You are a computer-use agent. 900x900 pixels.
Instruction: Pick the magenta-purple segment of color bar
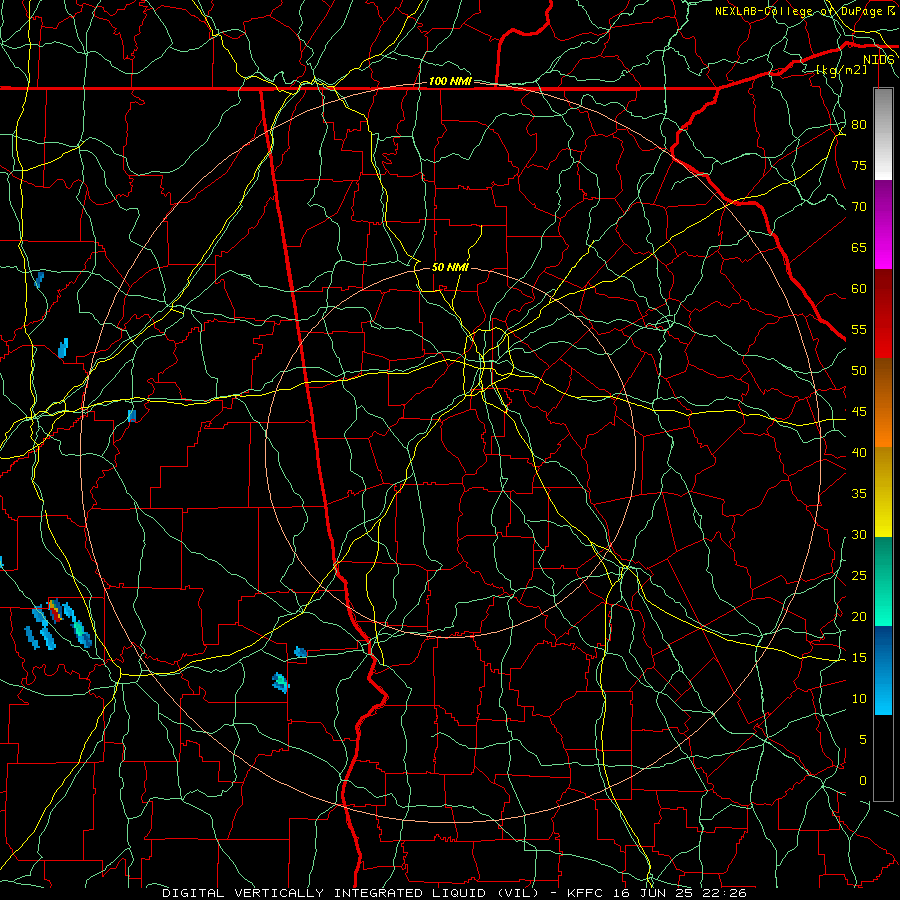tap(883, 224)
